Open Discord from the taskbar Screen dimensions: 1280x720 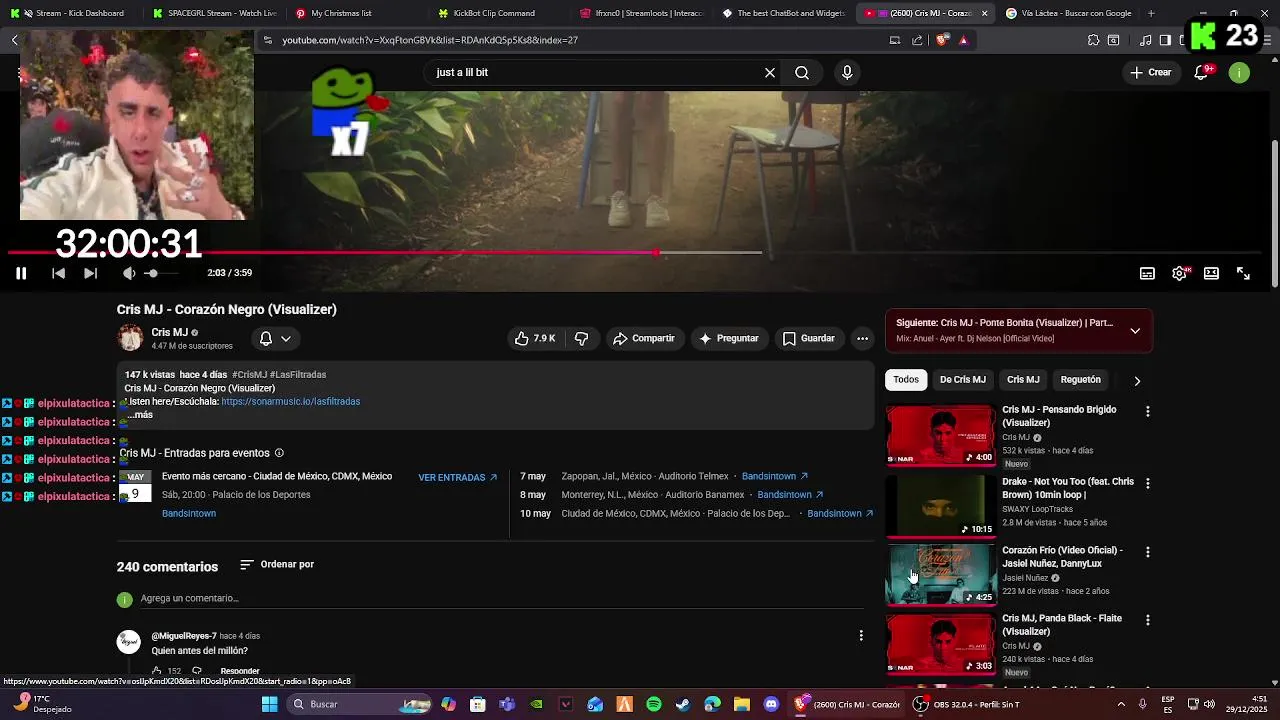coord(771,704)
